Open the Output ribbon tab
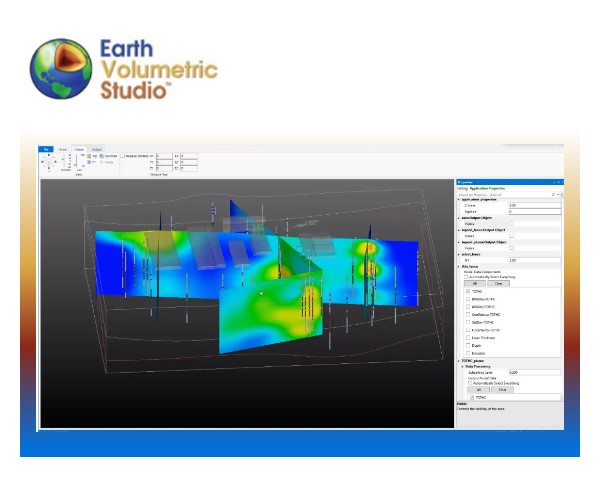The image size is (600, 477). [96, 150]
